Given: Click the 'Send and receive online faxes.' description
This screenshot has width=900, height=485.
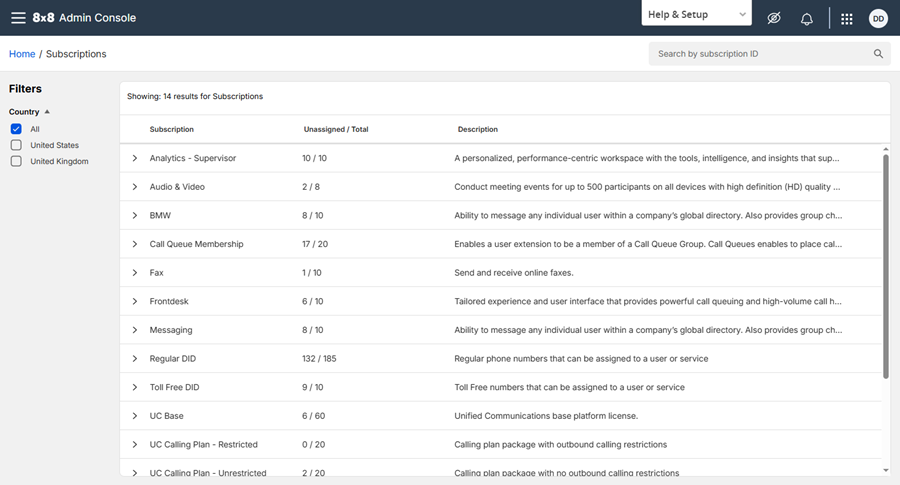Looking at the screenshot, I should (x=514, y=273).
